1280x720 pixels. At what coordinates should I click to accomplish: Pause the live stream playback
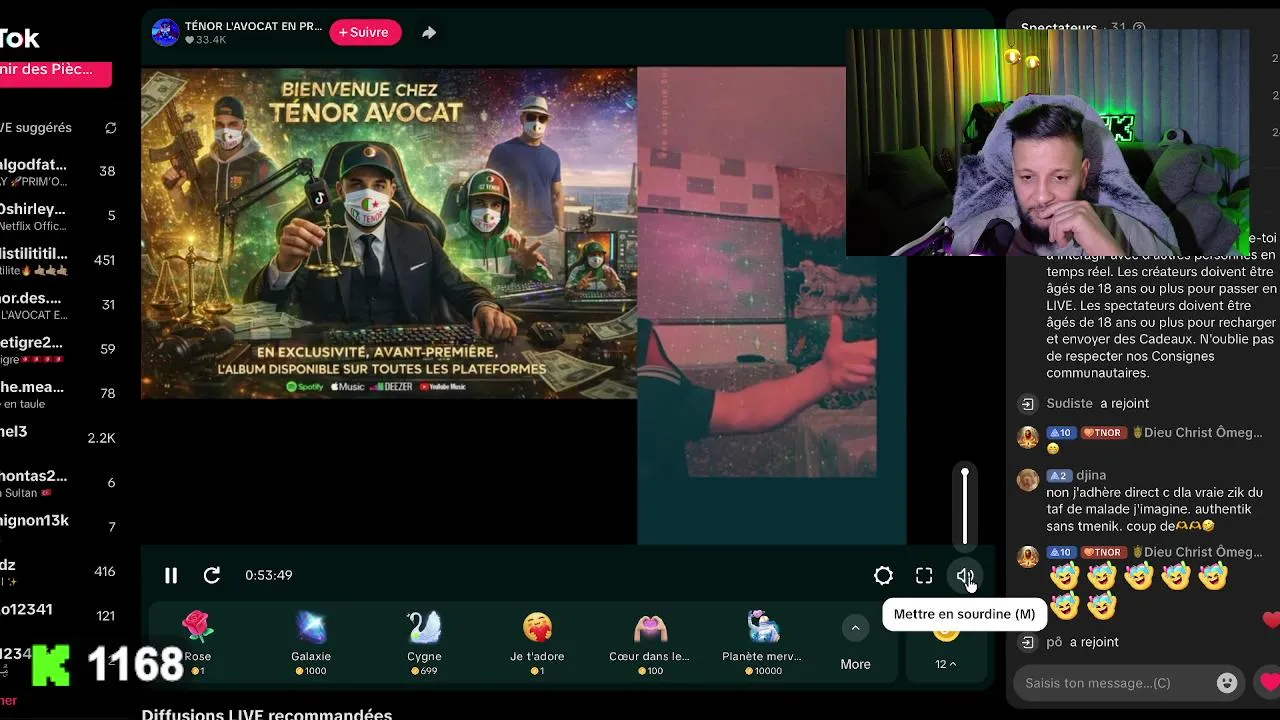tap(171, 575)
